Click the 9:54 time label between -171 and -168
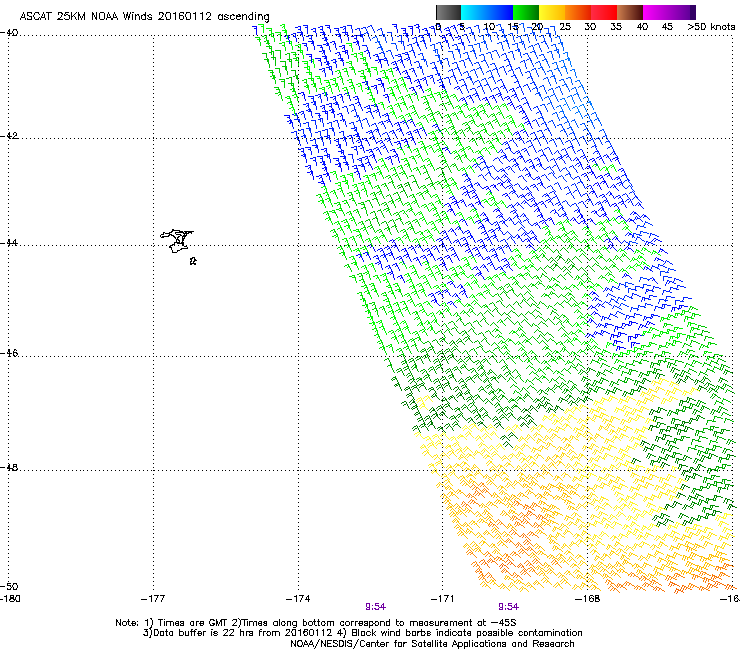 click(x=508, y=607)
